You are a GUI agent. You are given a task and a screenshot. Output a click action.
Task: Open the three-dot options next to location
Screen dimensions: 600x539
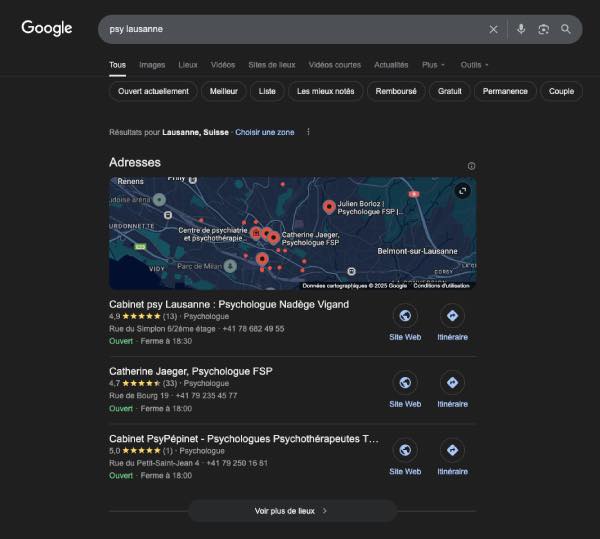(308, 132)
